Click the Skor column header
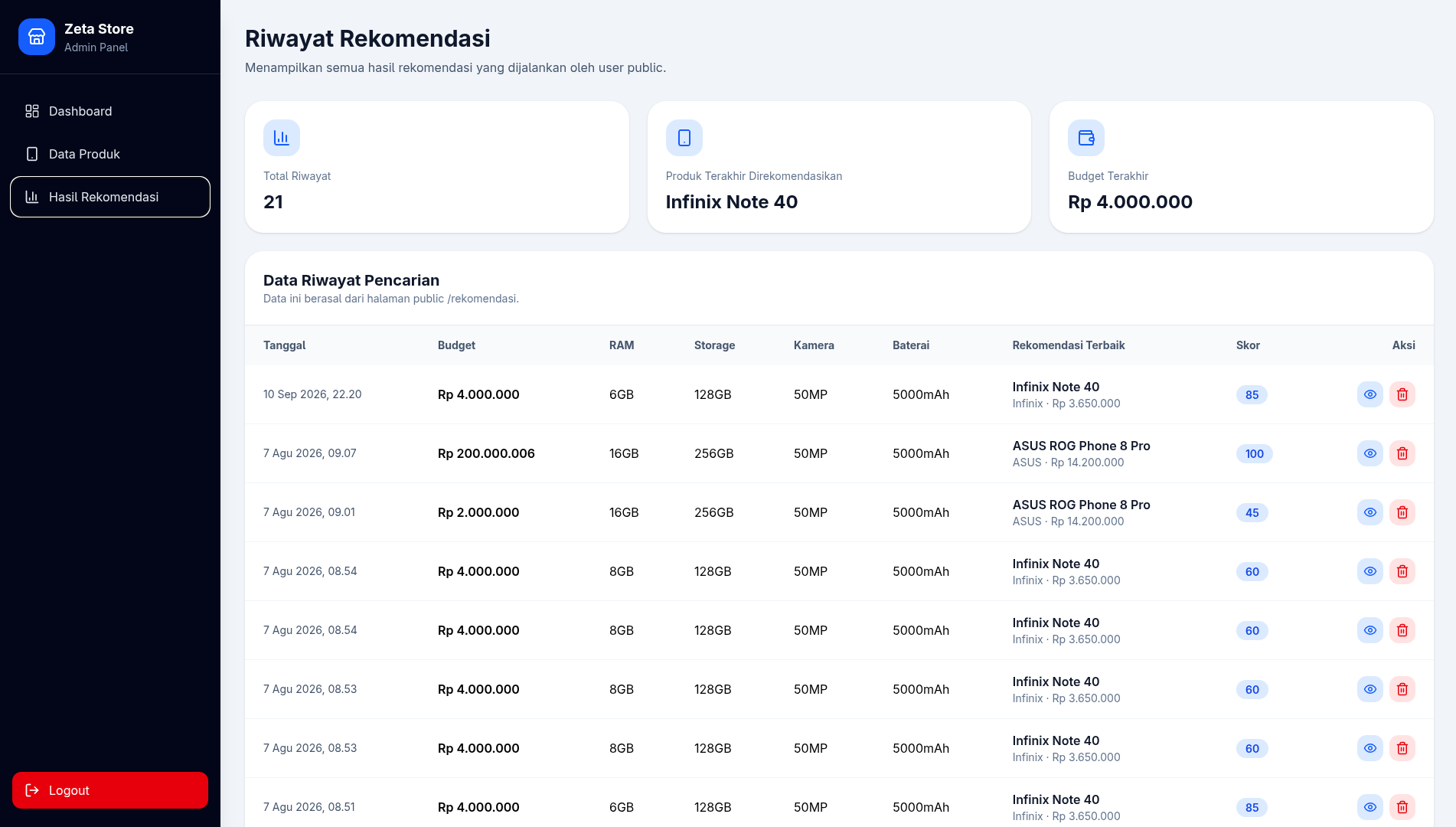 coord(1248,345)
